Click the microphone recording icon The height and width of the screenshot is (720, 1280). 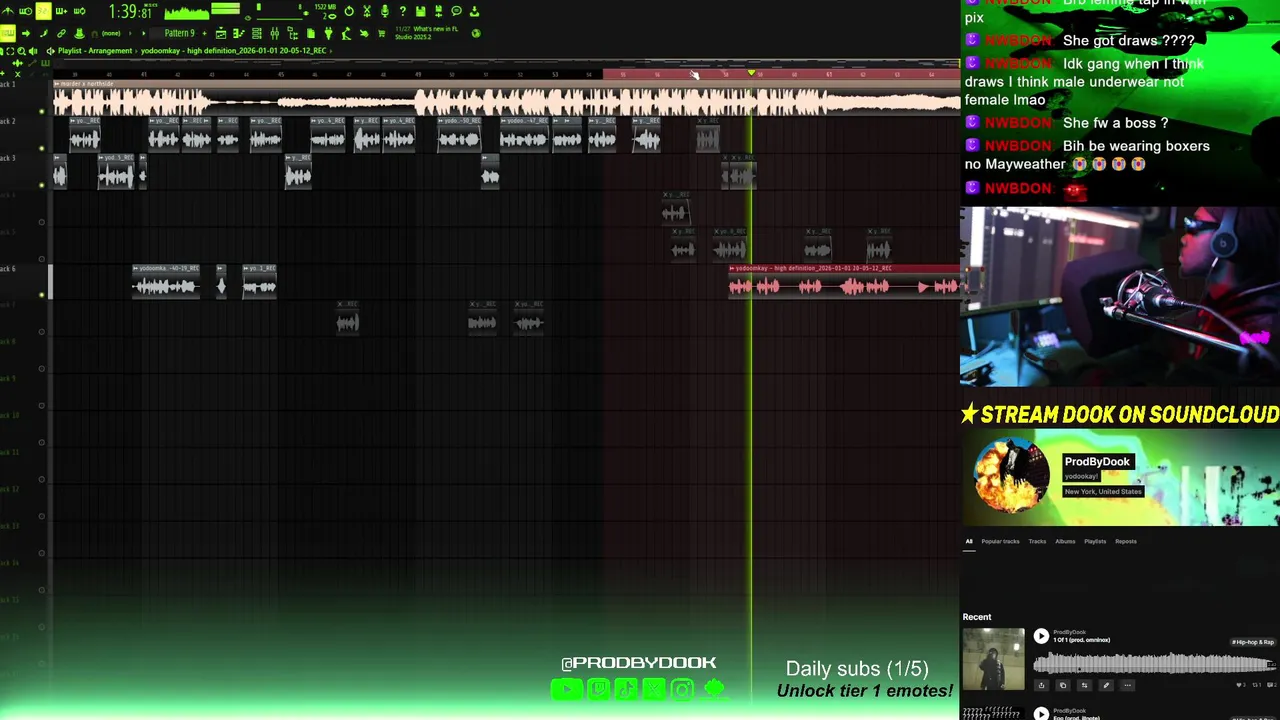[x=385, y=11]
